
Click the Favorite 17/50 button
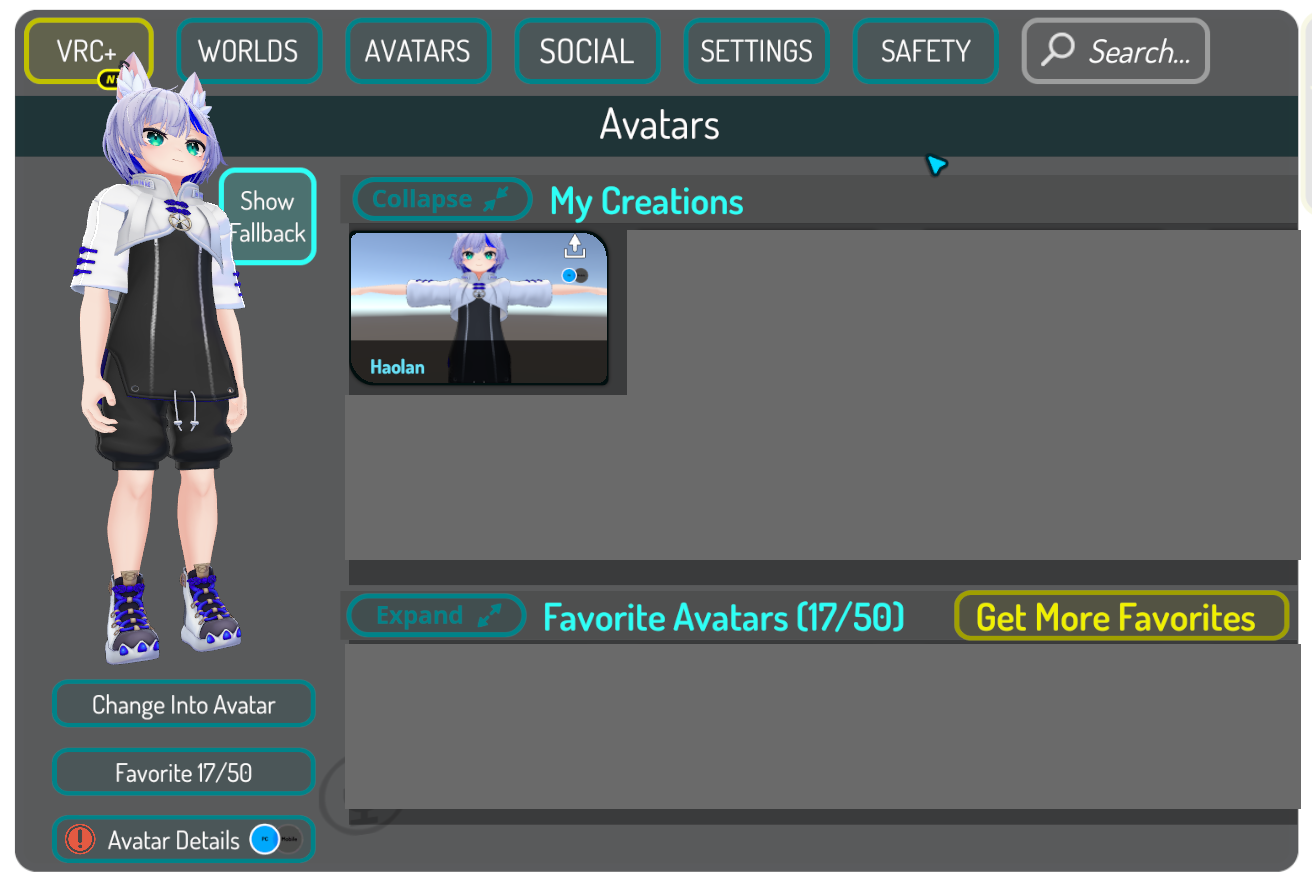click(x=183, y=772)
